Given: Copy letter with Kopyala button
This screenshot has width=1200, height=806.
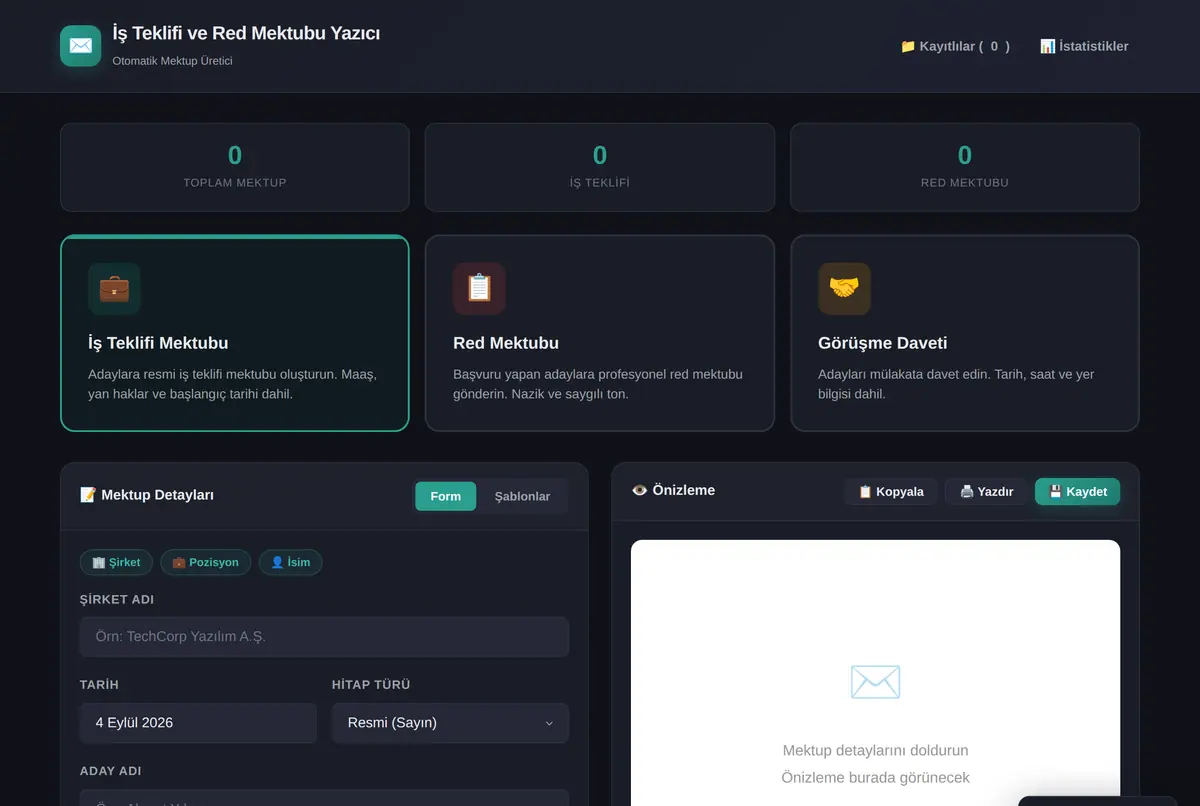Looking at the screenshot, I should 891,492.
